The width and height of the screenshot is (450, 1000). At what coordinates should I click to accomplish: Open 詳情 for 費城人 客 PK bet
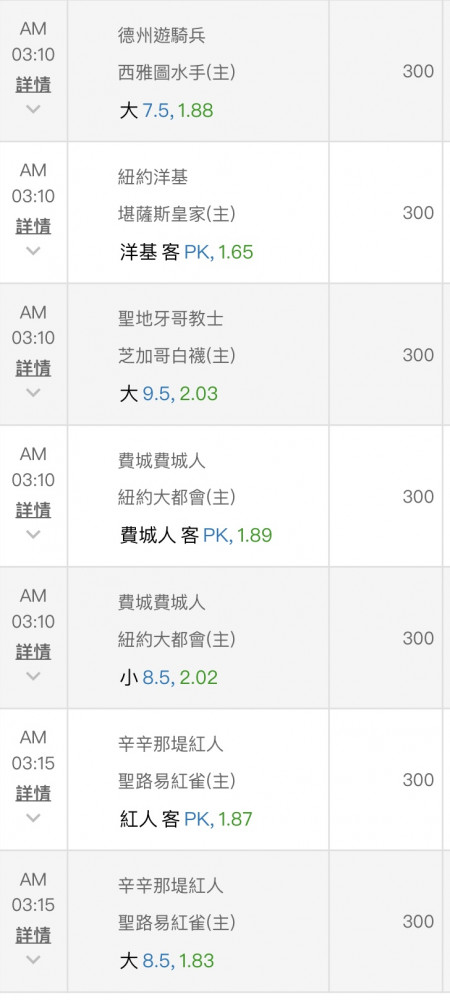pos(33,510)
